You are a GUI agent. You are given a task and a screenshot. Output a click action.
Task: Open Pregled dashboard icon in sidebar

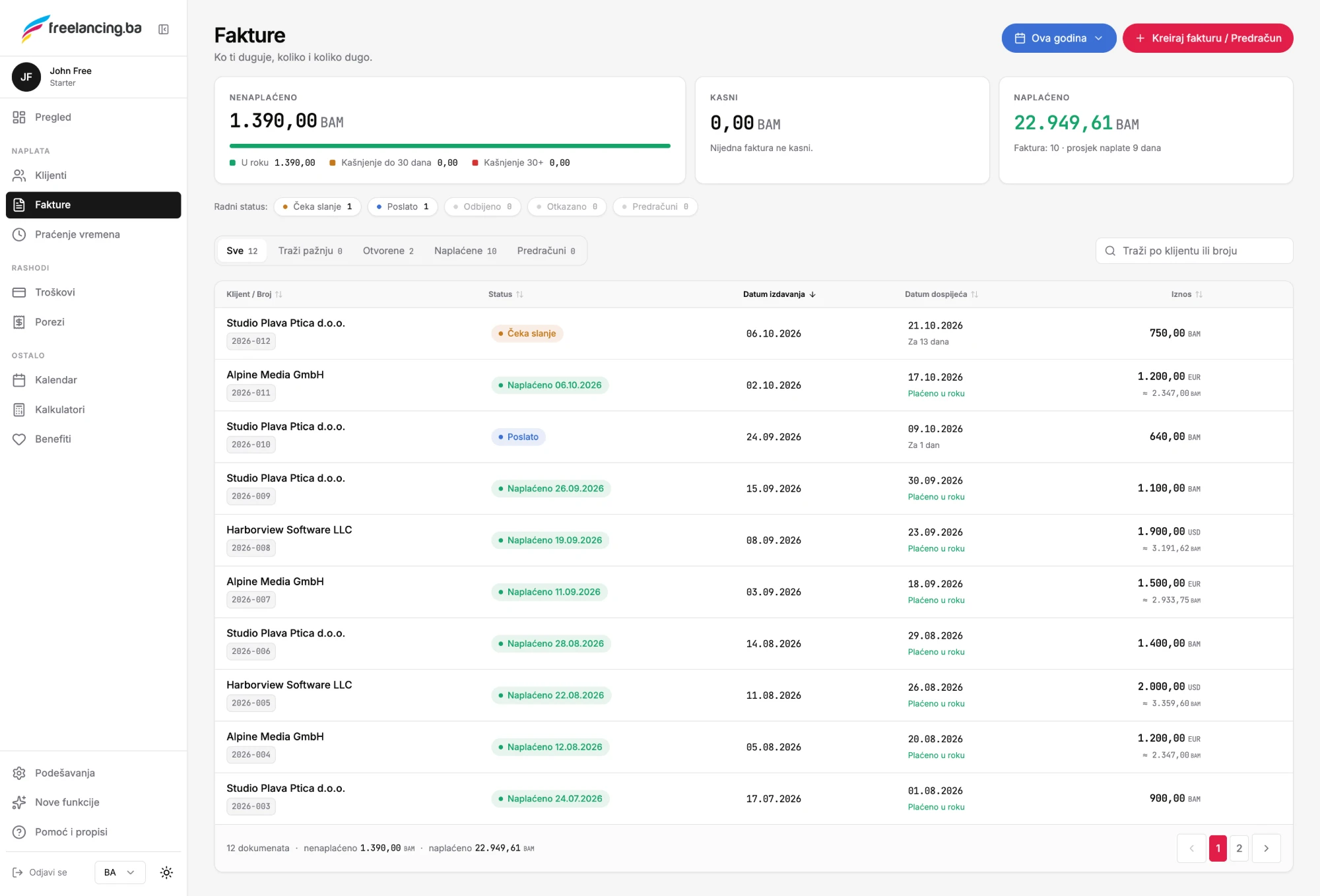click(x=19, y=117)
